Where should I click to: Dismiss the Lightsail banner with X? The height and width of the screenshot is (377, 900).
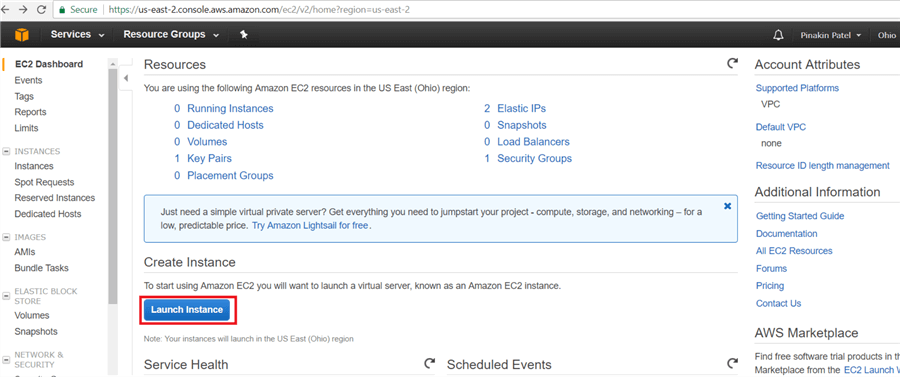click(727, 206)
